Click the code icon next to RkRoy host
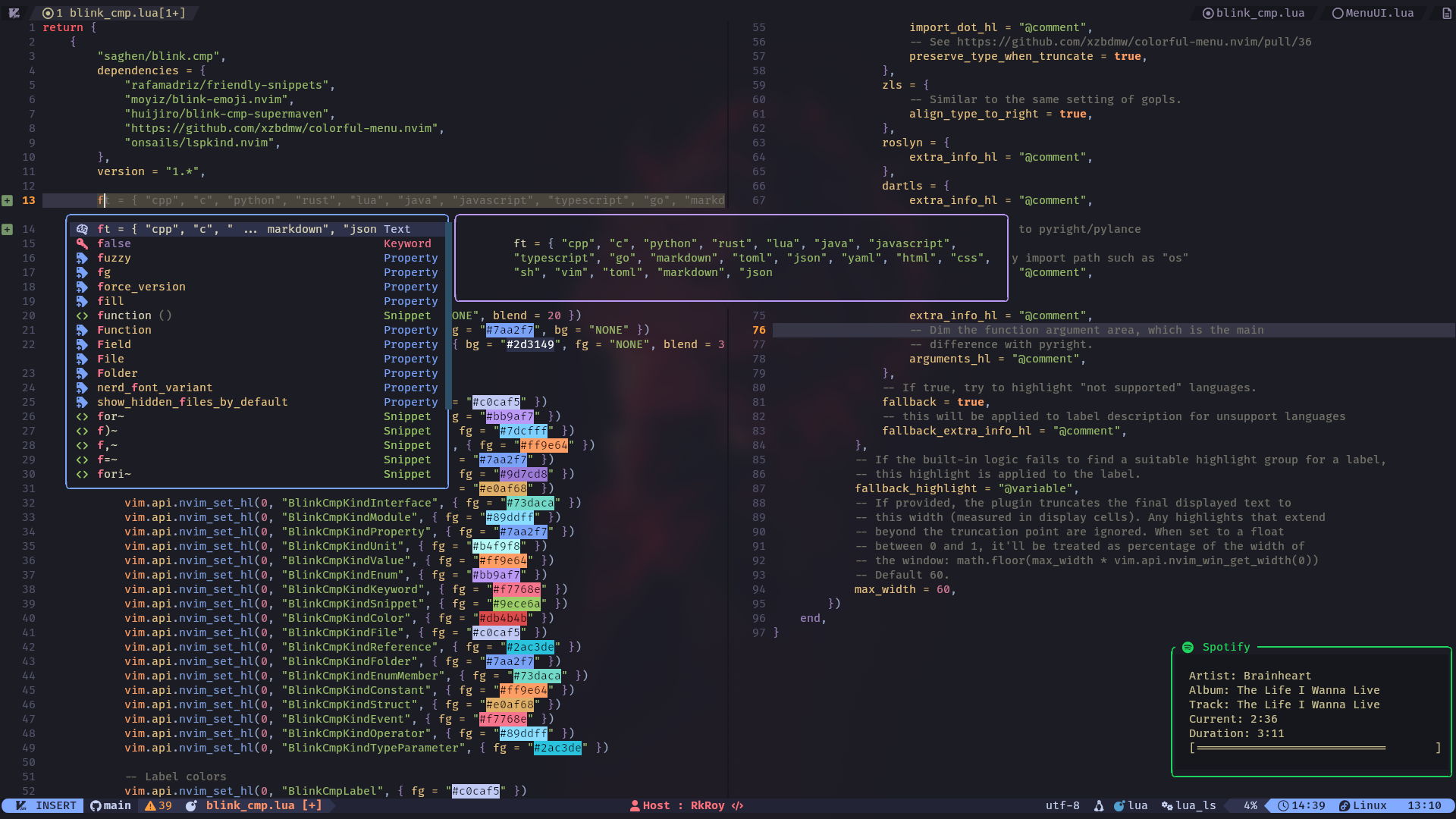Viewport: 1456px width, 819px height. pyautogui.click(x=738, y=805)
